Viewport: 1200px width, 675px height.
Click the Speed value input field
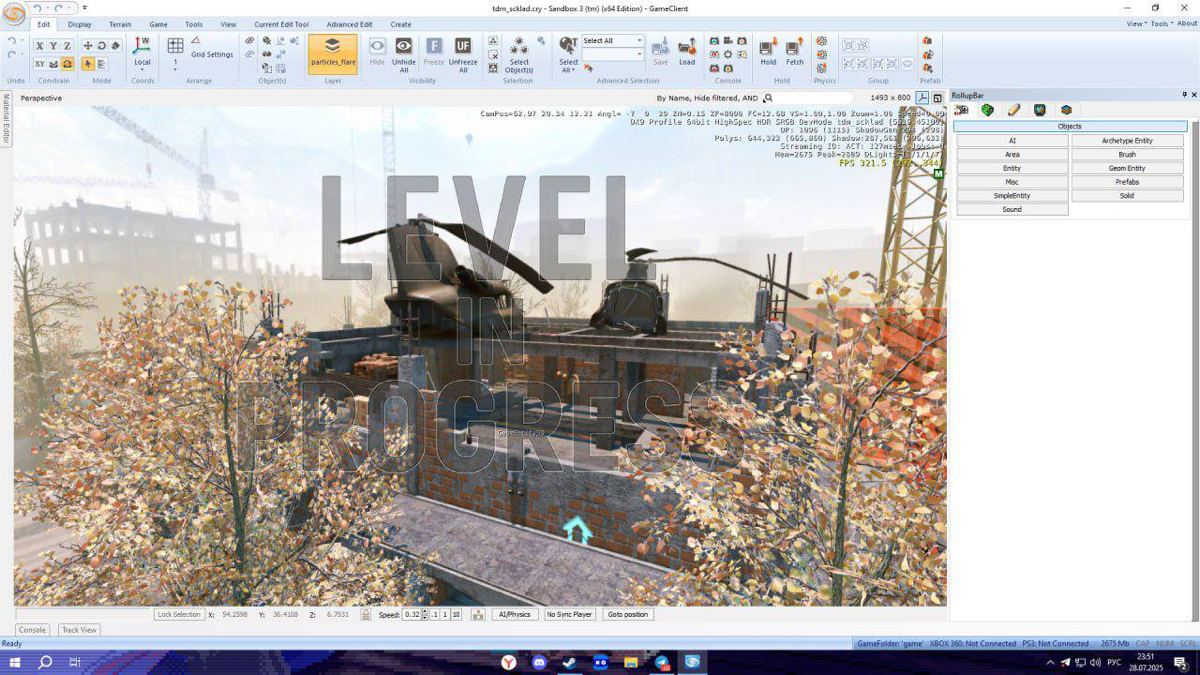(x=411, y=614)
